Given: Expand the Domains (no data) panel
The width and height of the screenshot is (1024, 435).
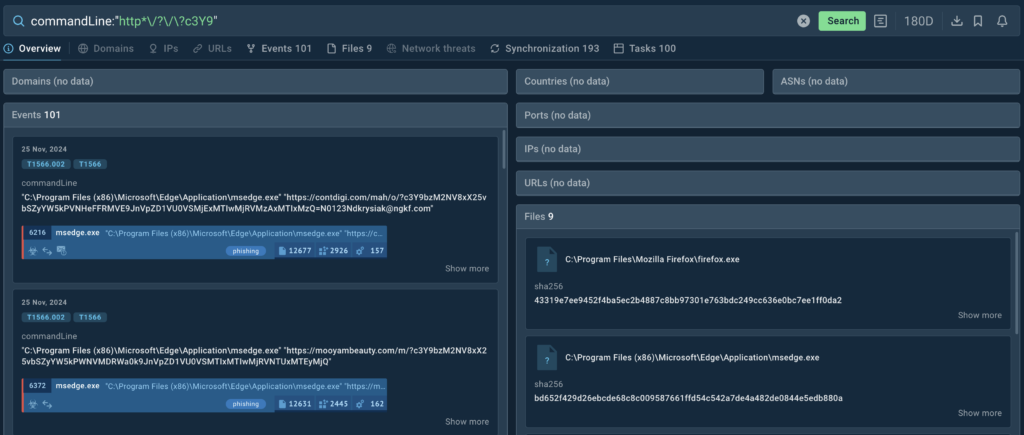Looking at the screenshot, I should (255, 81).
